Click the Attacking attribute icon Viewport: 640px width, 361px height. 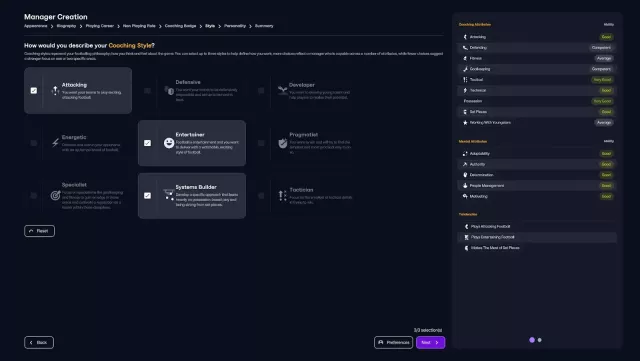465,37
